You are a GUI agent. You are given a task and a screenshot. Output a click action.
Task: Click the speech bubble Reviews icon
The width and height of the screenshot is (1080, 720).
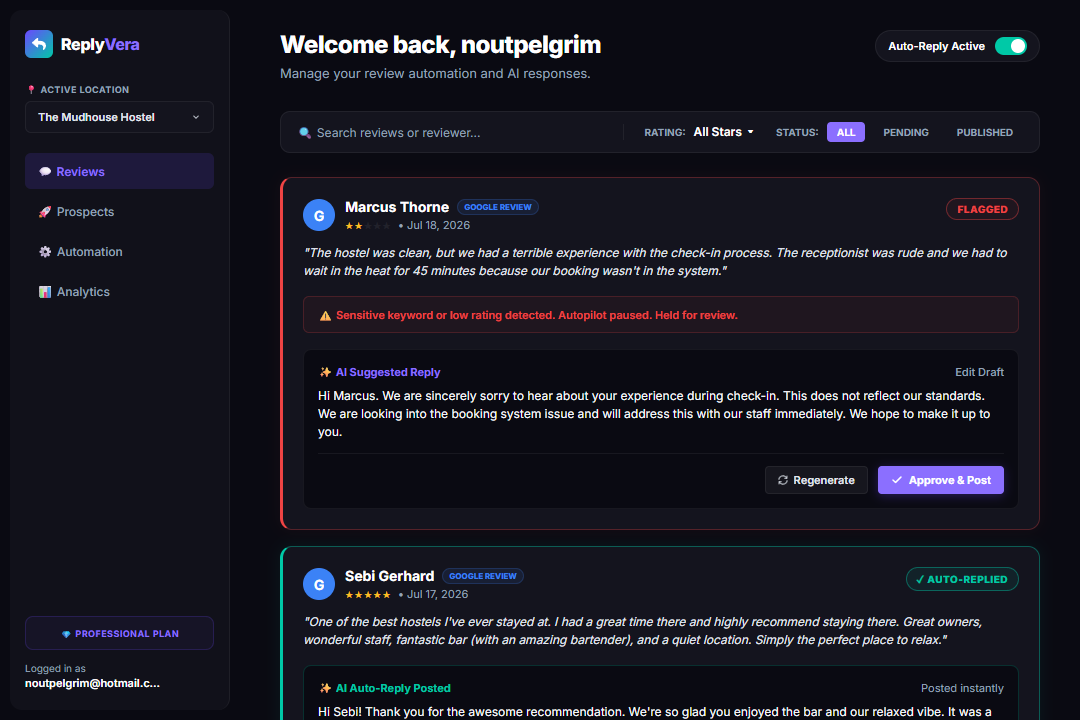(x=45, y=172)
